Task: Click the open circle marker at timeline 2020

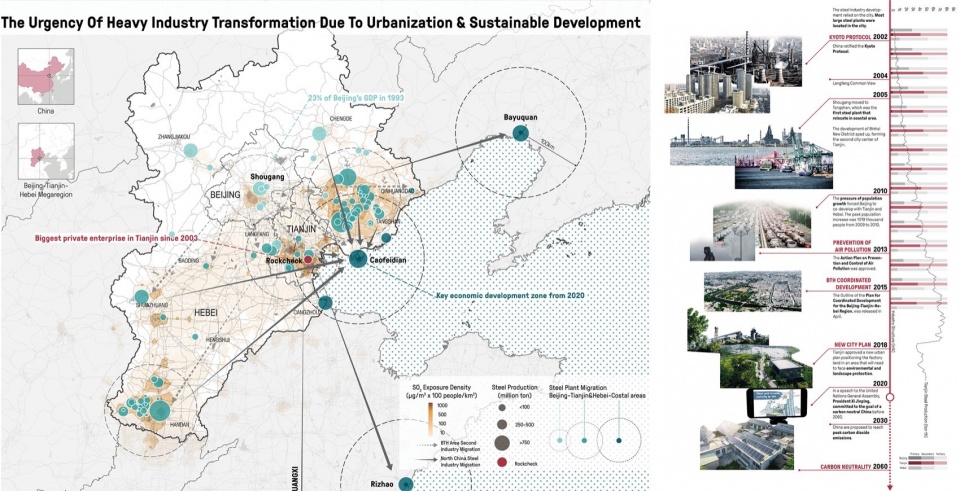Action: (890, 397)
